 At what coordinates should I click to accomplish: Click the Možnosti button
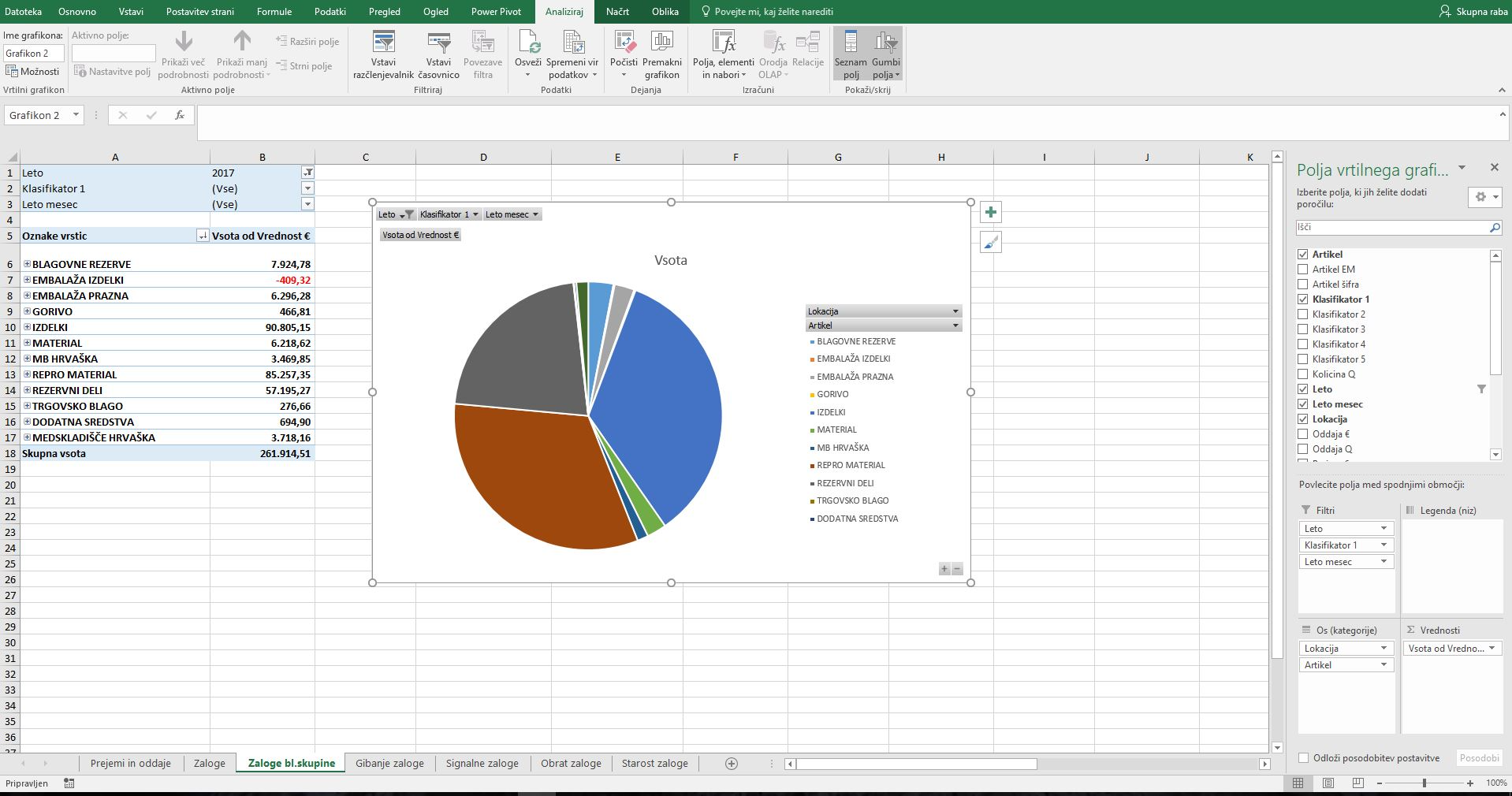[x=33, y=72]
